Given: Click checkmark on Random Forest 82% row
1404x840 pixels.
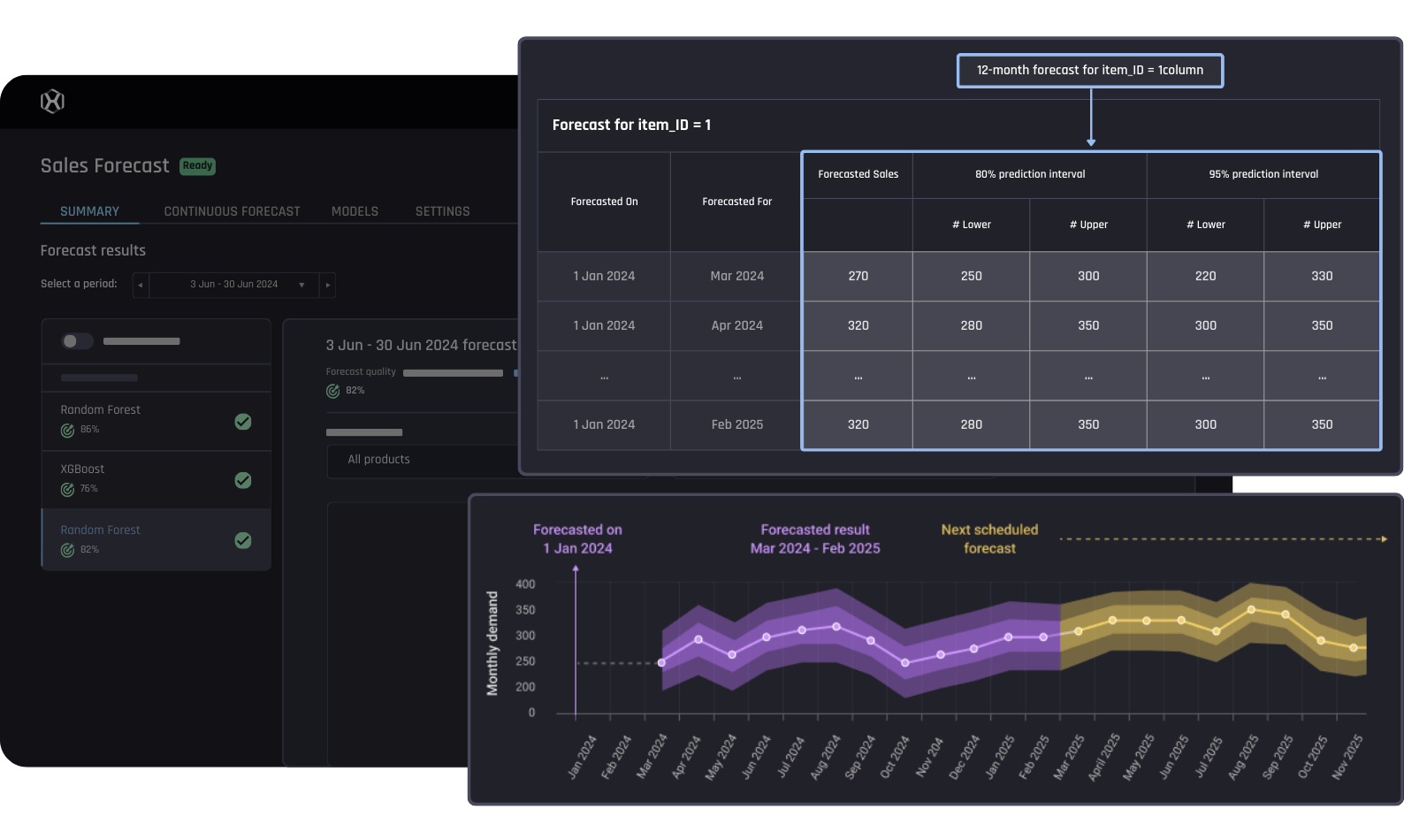Looking at the screenshot, I should tap(243, 540).
